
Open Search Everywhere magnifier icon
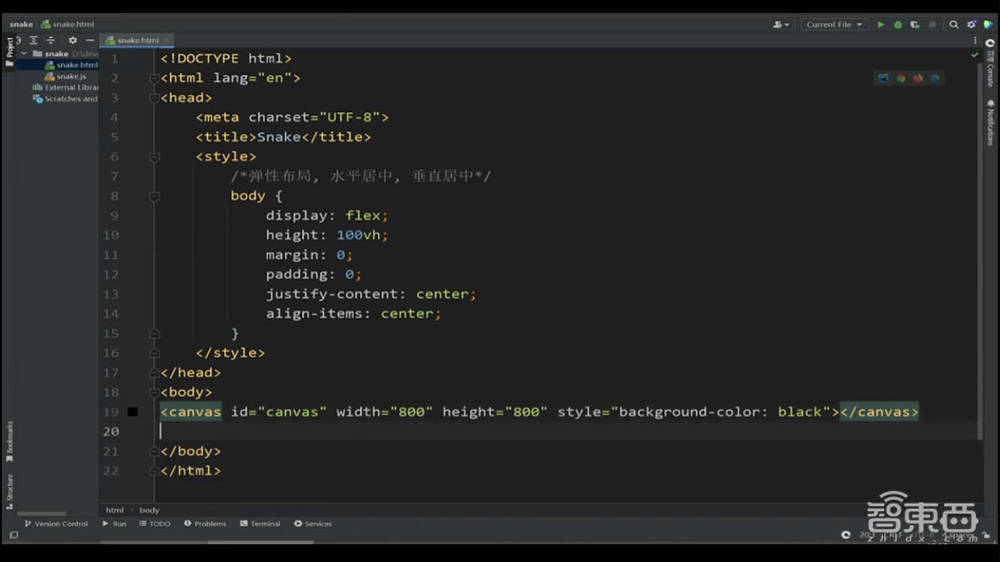(954, 24)
